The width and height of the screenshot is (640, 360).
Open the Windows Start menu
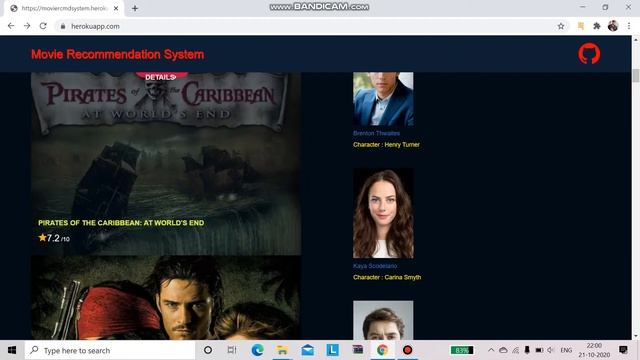(12, 350)
